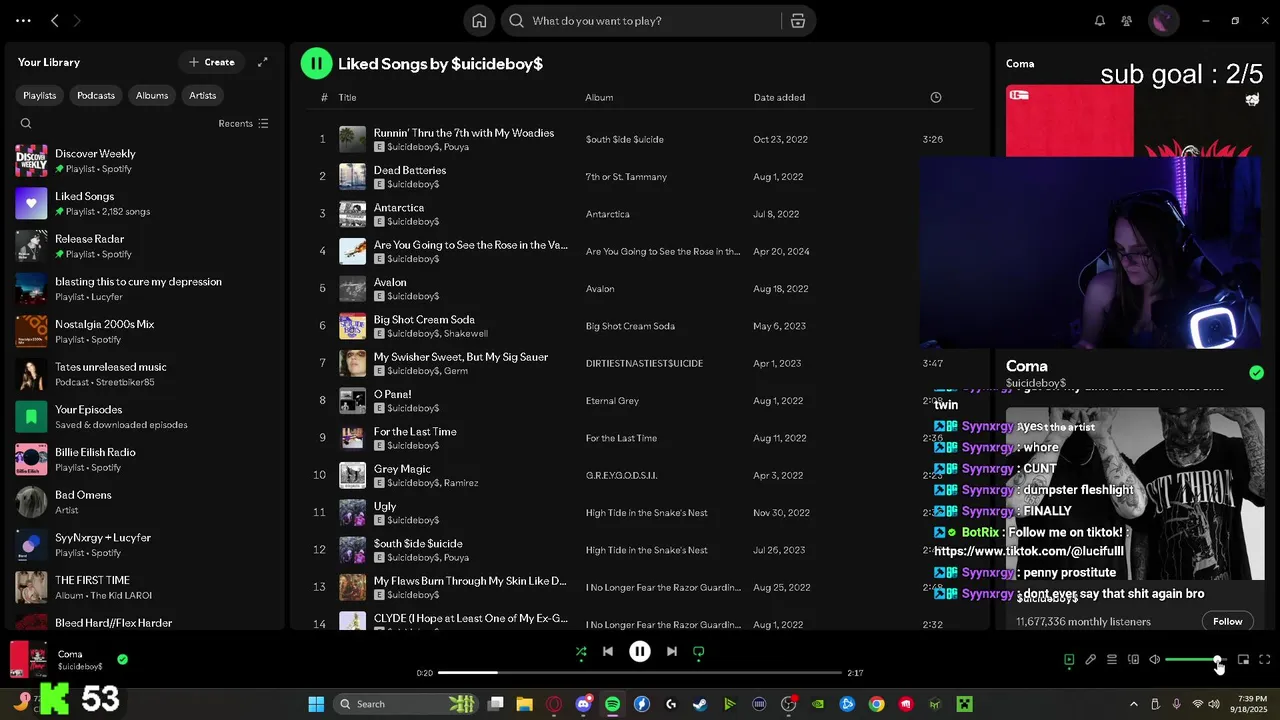The image size is (1280, 720).
Task: Toggle liked checkmark for Coma in bottom bar
Action: pyautogui.click(x=122, y=659)
